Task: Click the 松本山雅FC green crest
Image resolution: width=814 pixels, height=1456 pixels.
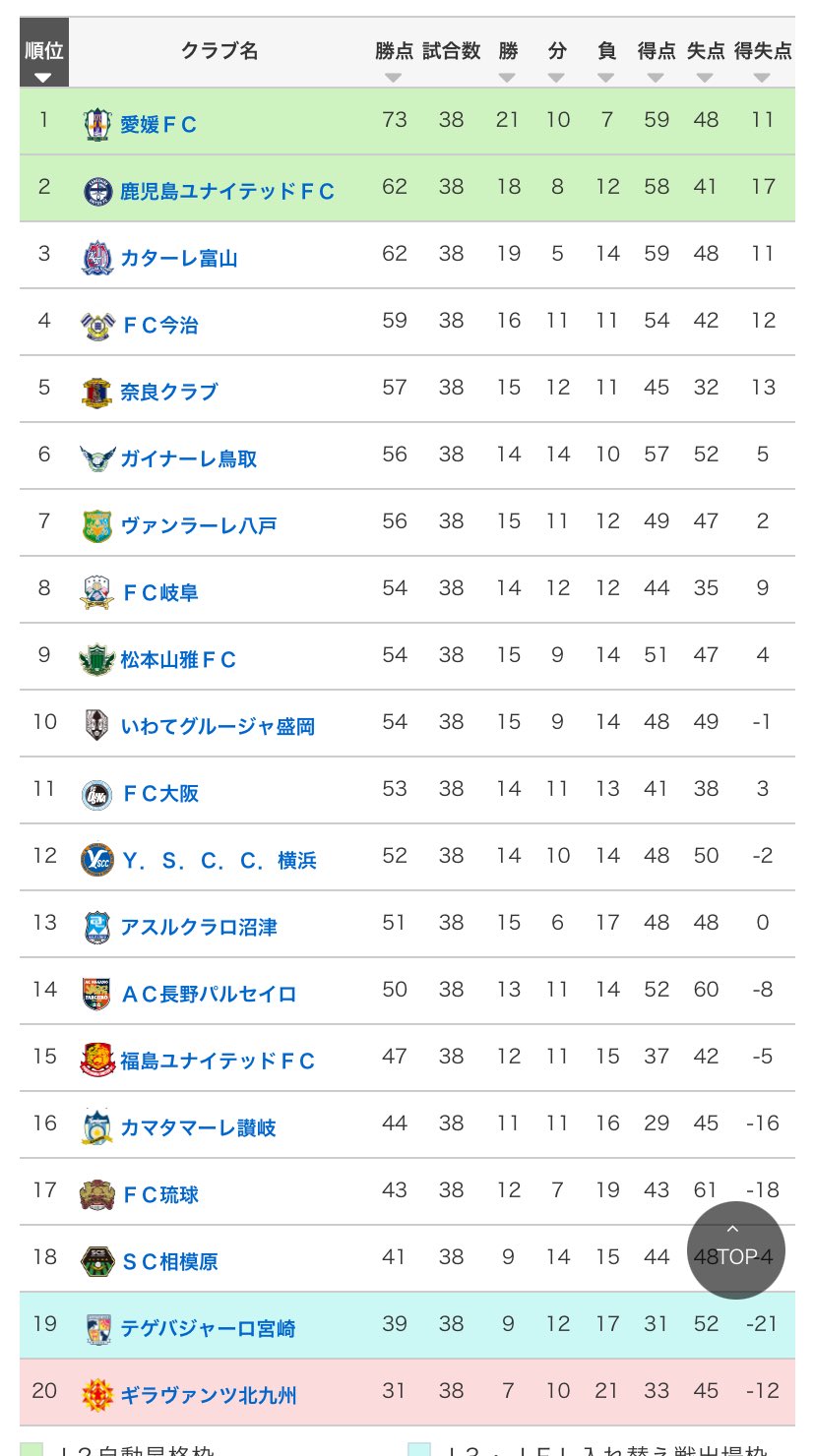Action: (x=97, y=659)
